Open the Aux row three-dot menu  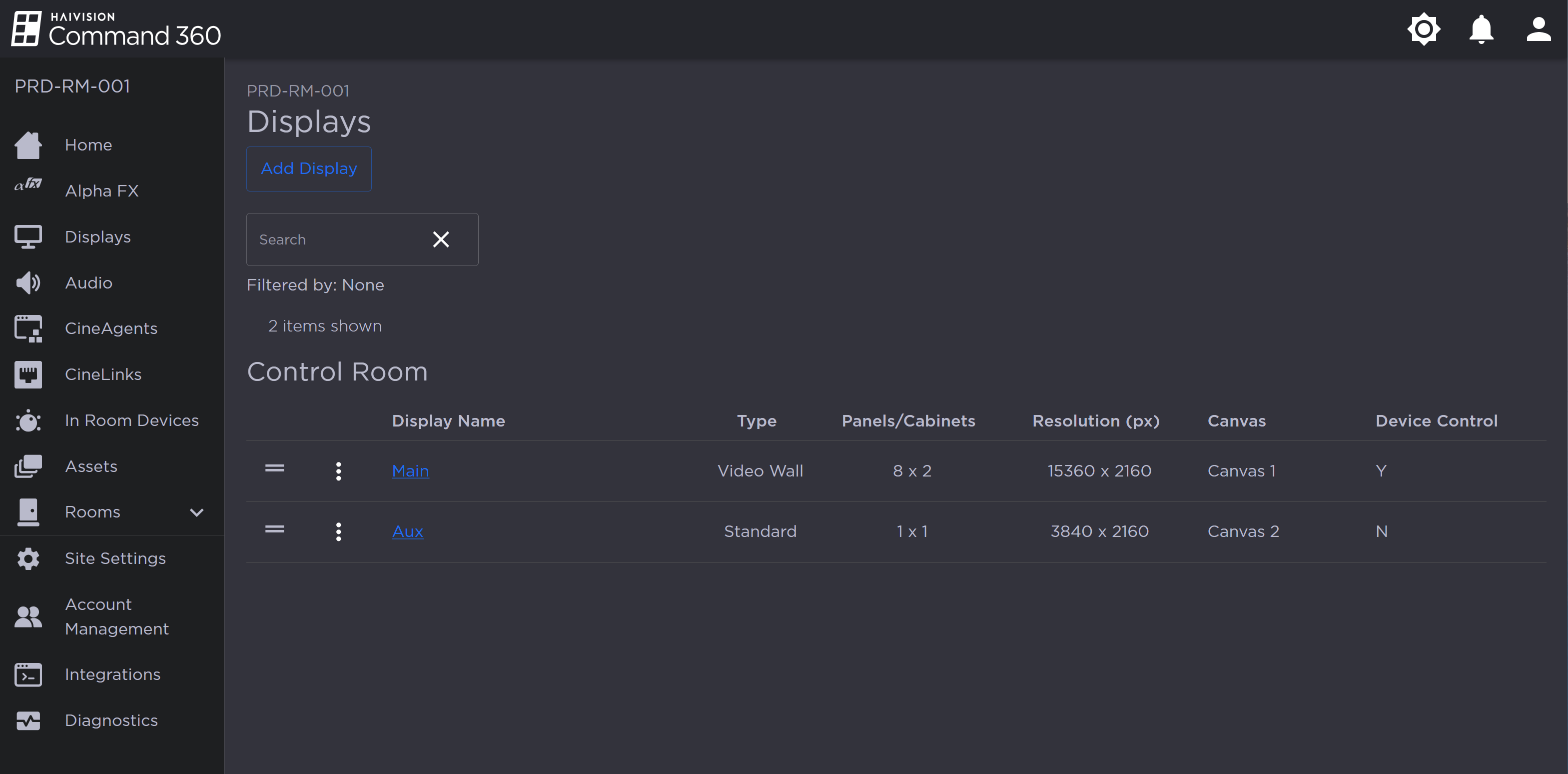[x=338, y=531]
